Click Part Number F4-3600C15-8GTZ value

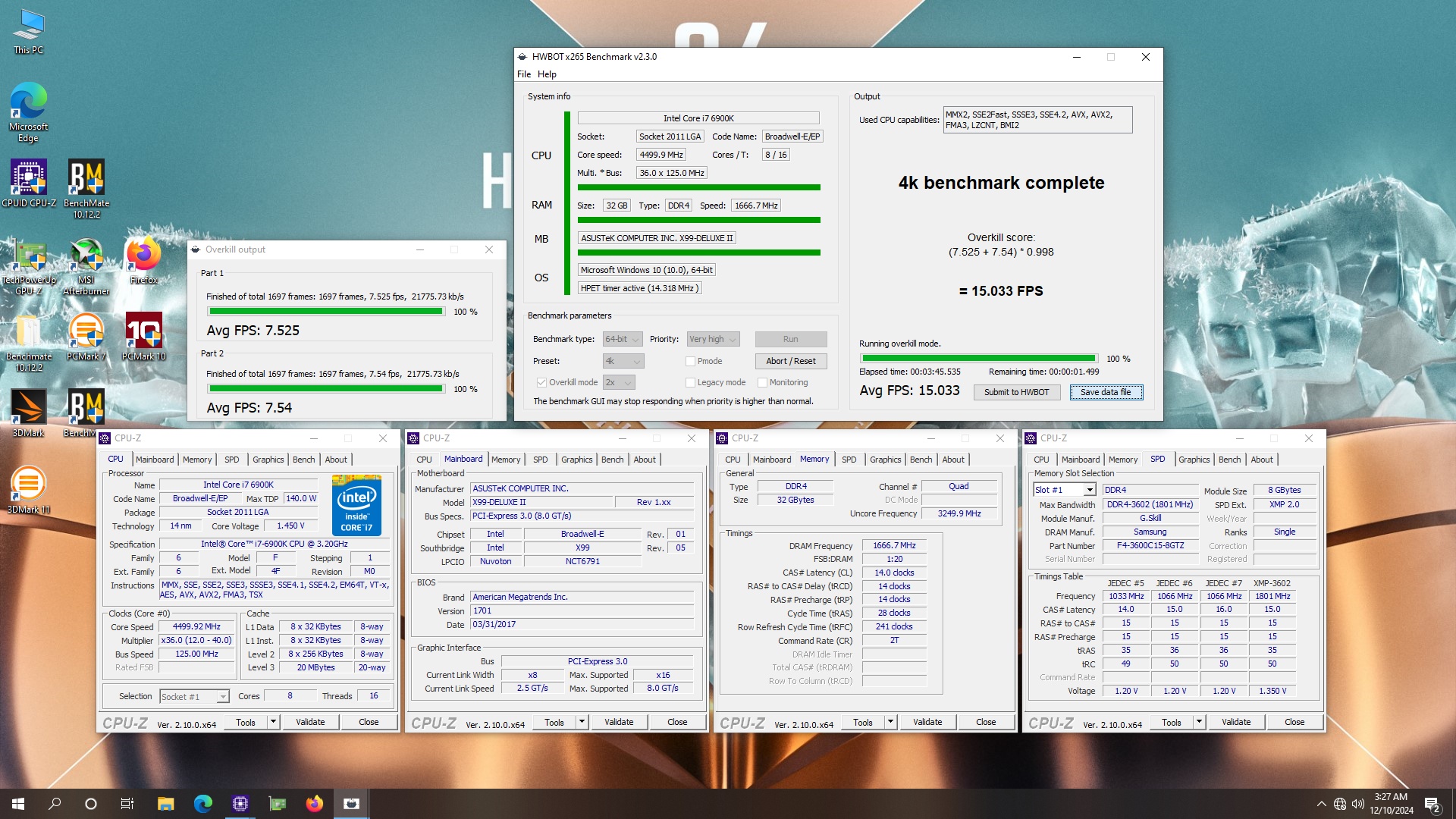(x=1150, y=545)
